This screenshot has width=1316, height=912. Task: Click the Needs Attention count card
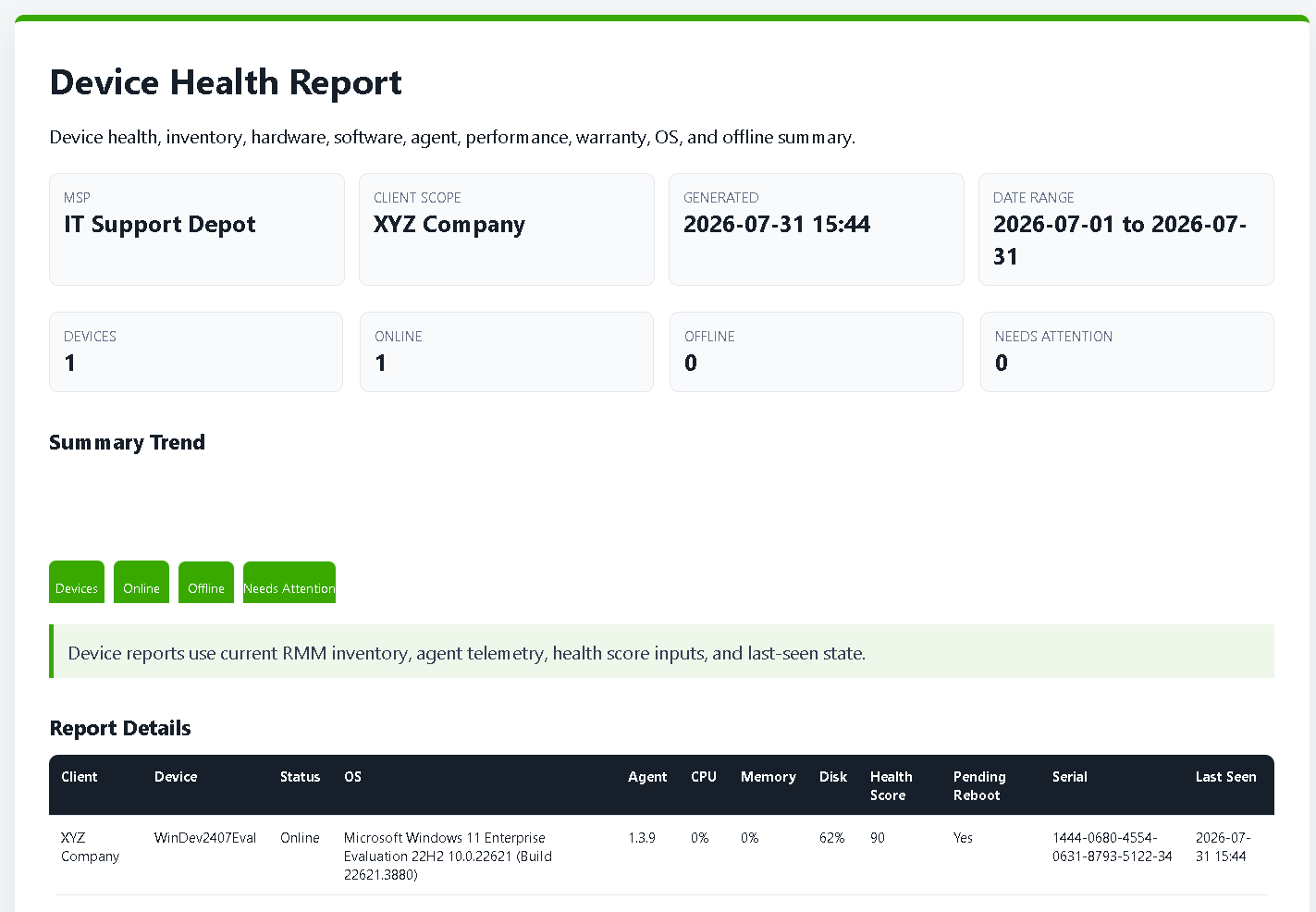coord(1127,351)
